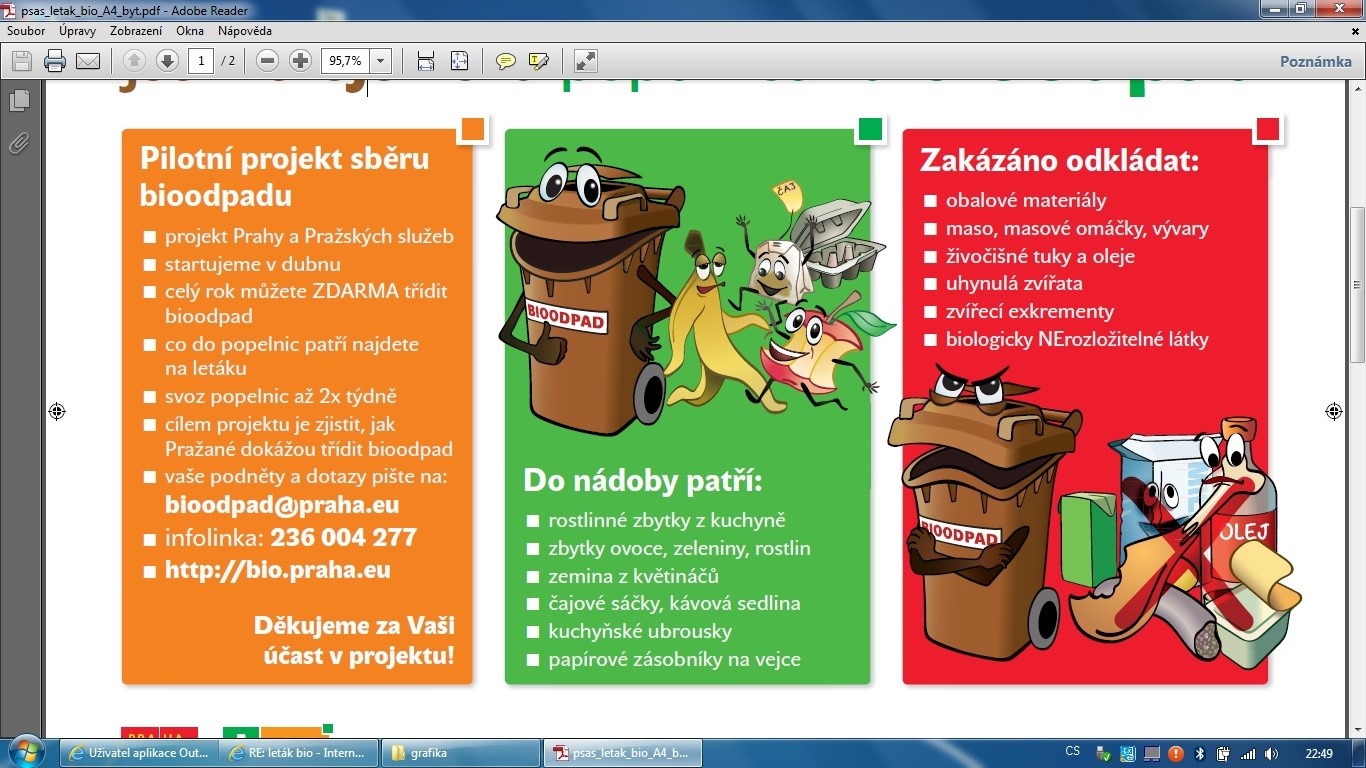1366x768 pixels.
Task: Click the 95,7% zoom value field
Action: (345, 61)
